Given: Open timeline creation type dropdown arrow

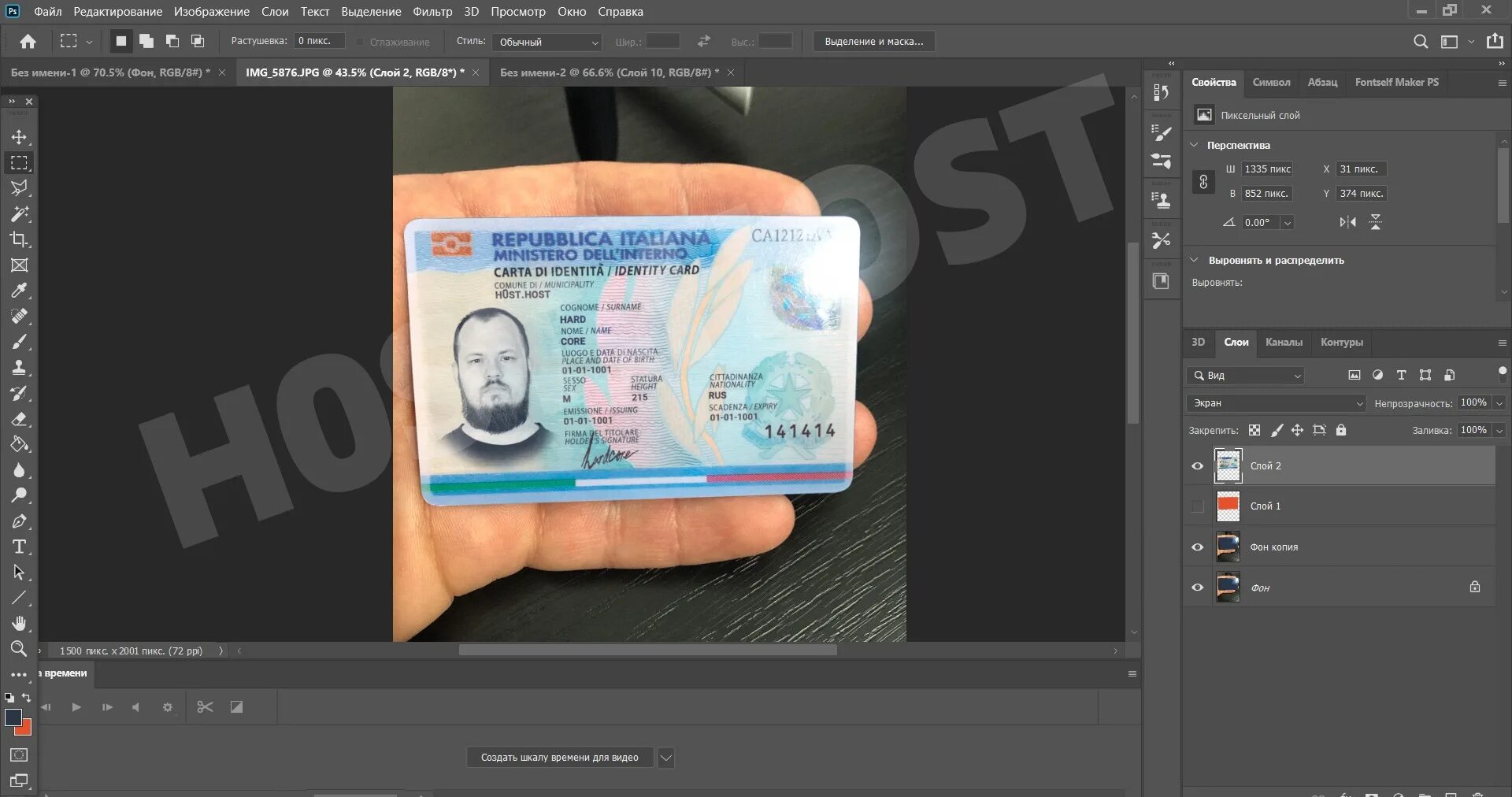Looking at the screenshot, I should coord(666,758).
